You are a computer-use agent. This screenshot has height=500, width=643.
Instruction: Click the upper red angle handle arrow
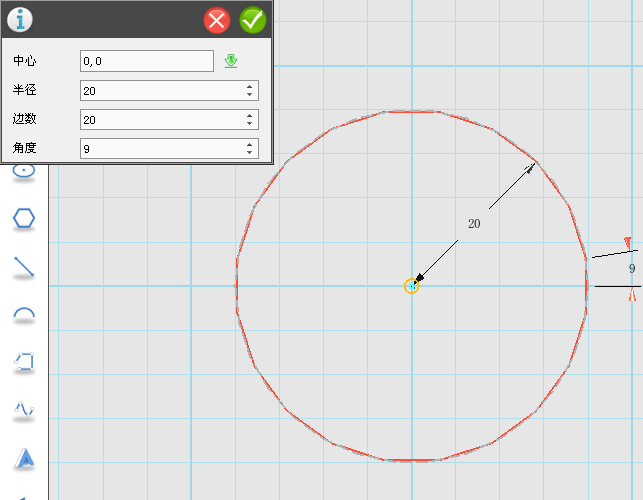tap(628, 243)
